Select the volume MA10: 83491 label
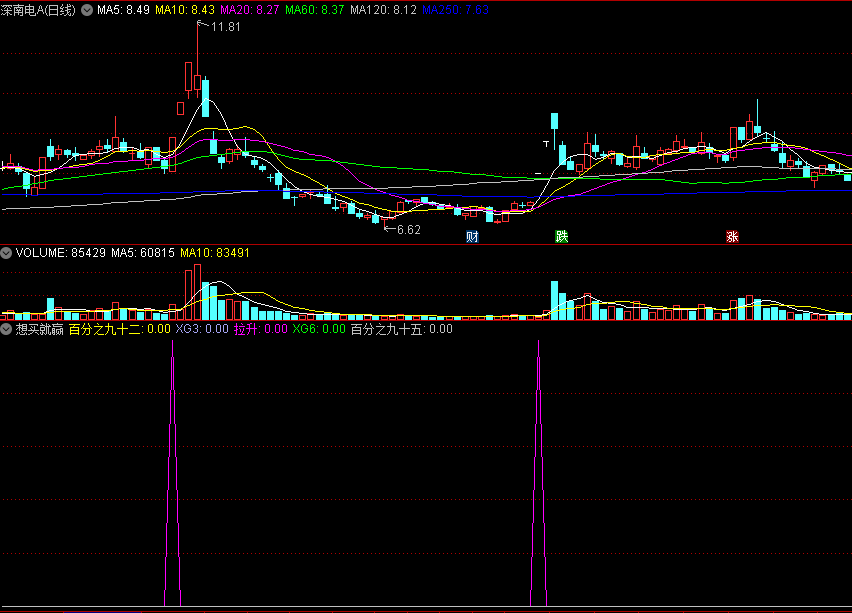The height and width of the screenshot is (613, 852). click(x=215, y=253)
